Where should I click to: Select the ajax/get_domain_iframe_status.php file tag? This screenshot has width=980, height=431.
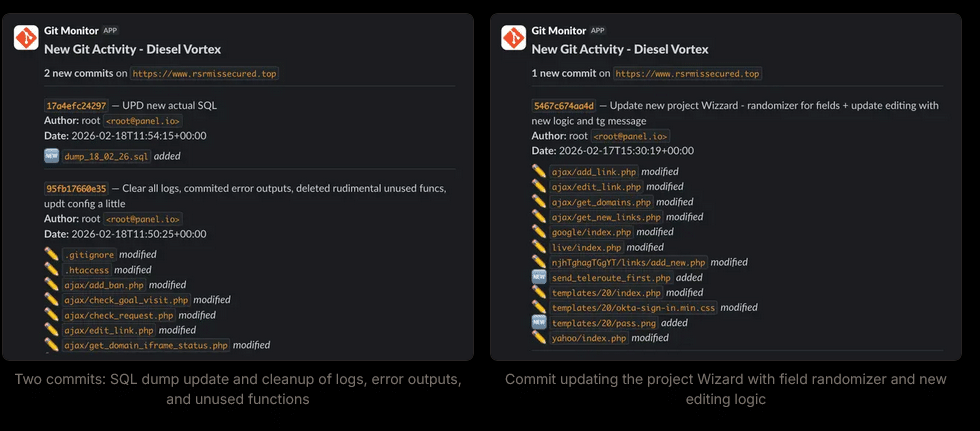point(146,345)
